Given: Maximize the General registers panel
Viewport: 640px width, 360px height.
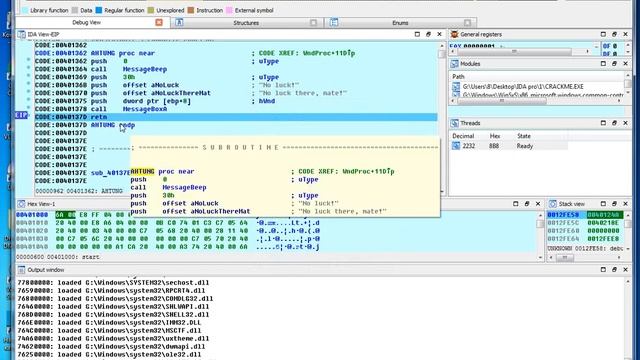Looking at the screenshot, I should (x=603, y=34).
